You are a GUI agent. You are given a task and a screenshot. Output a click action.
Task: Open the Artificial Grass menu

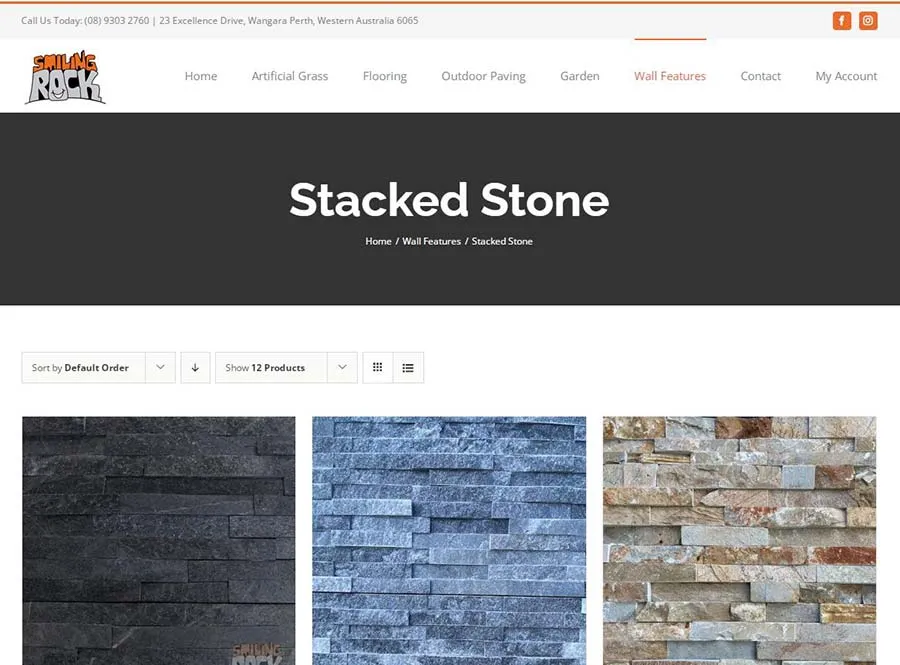point(290,76)
